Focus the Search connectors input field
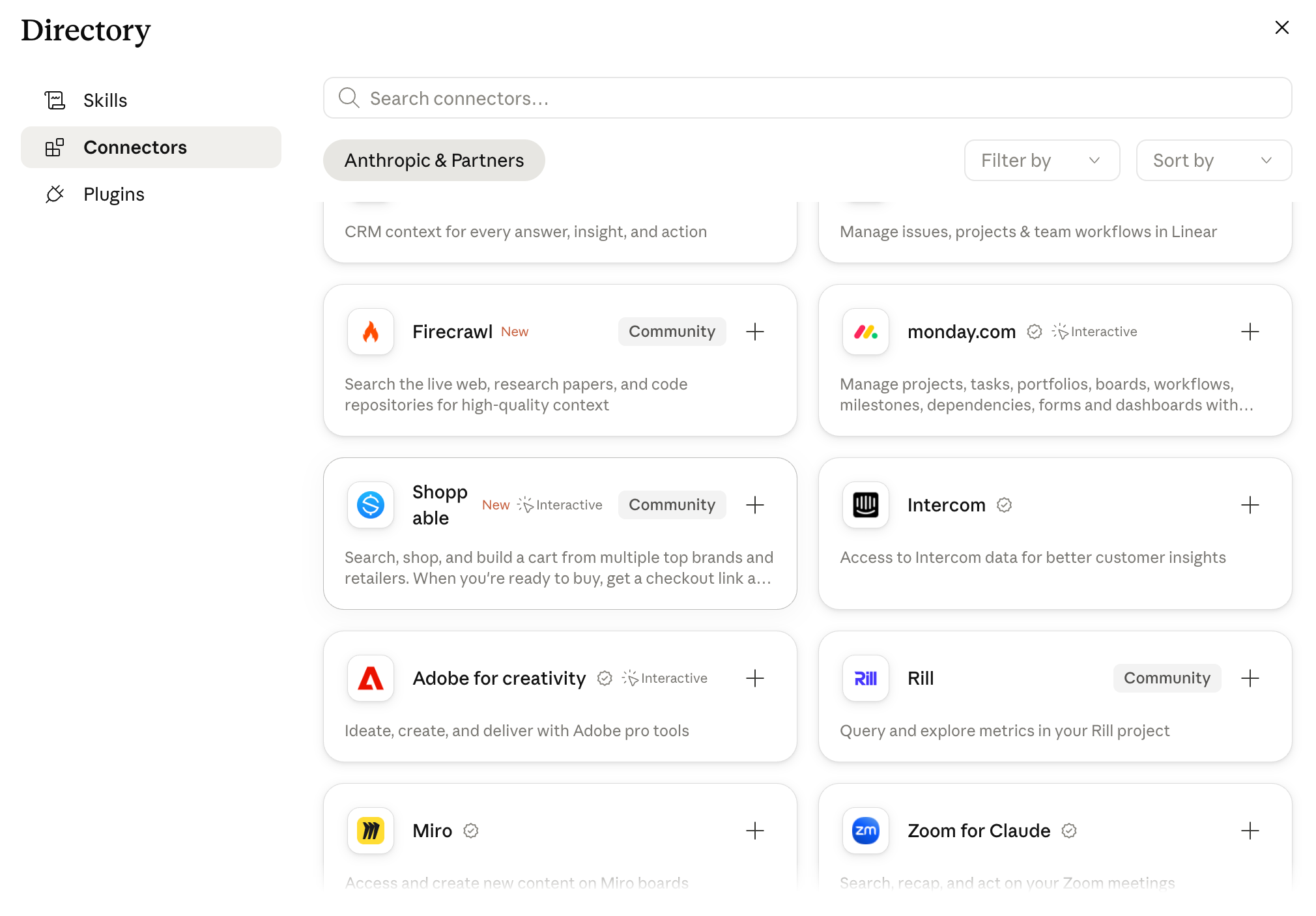The height and width of the screenshot is (916, 1316). point(807,98)
